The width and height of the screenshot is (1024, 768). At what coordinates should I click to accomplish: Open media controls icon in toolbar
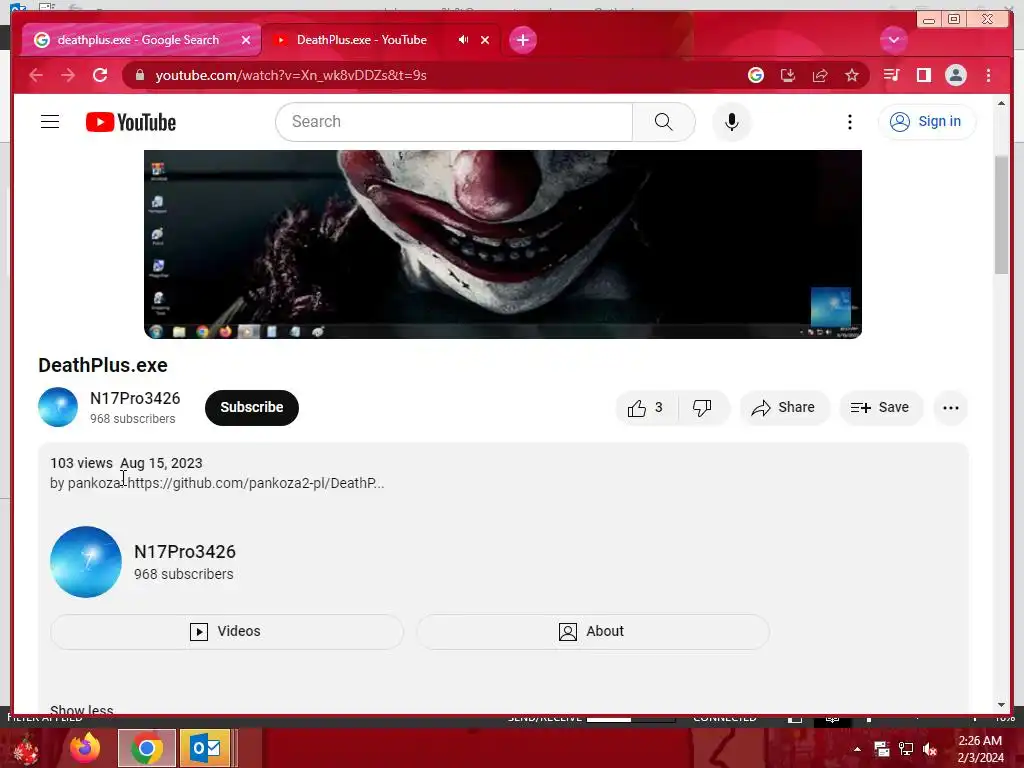pos(891,75)
